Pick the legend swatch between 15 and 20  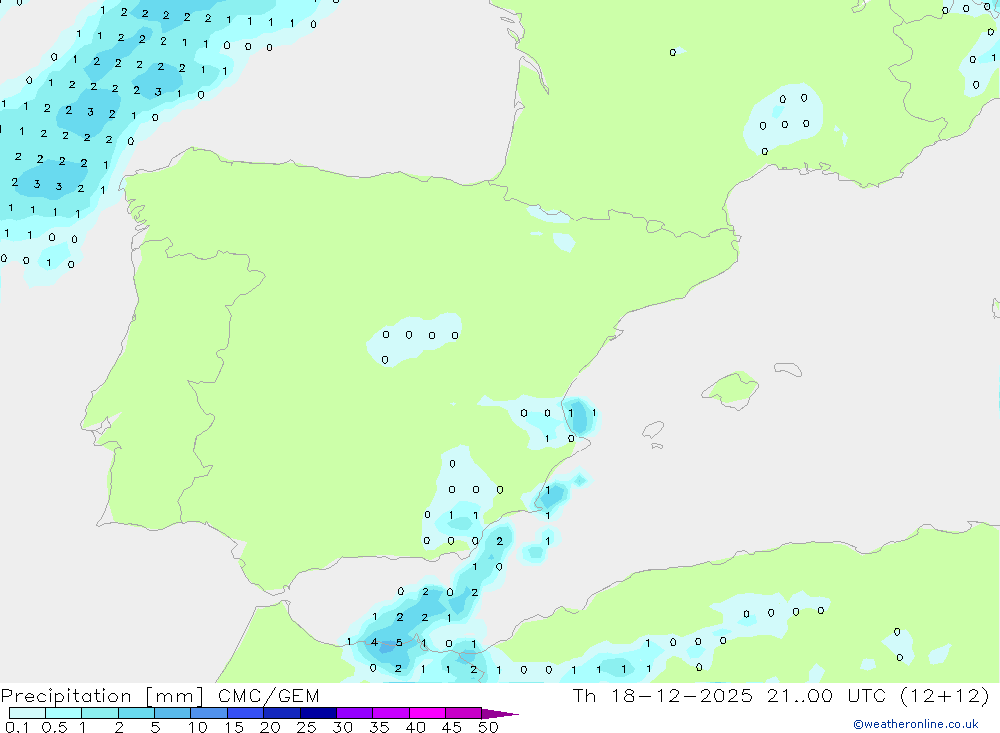pos(246,713)
